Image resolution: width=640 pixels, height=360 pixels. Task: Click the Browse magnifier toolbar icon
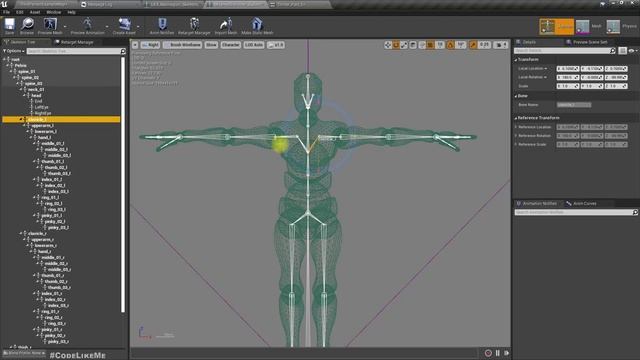pos(27,24)
